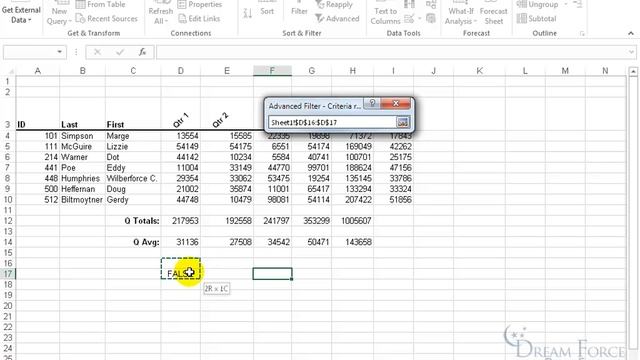
Task: Click the 'Biltmoytner' cell
Action: [82, 200]
